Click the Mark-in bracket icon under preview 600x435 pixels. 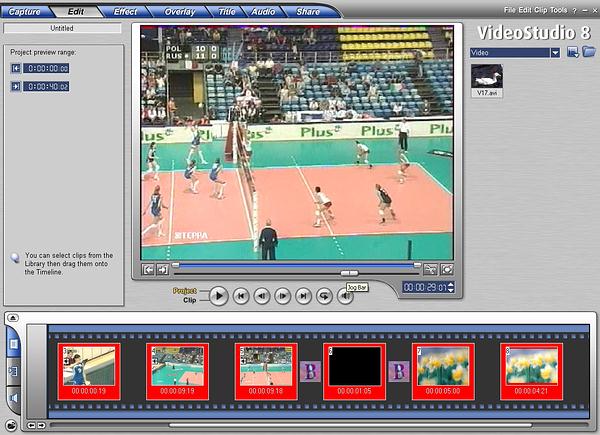pyautogui.click(x=148, y=269)
